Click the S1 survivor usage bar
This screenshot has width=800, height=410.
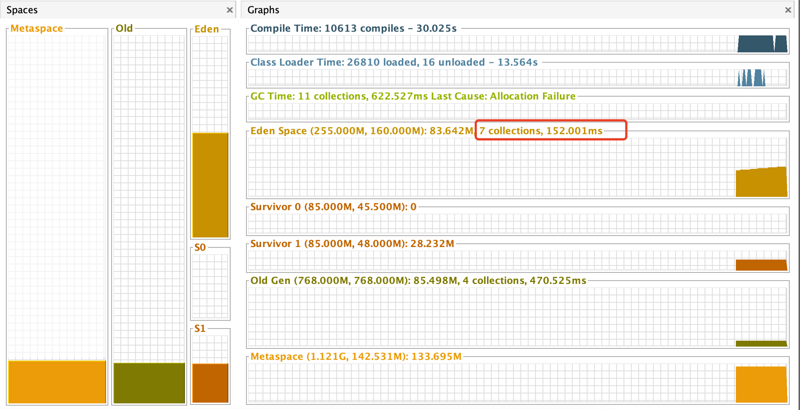[x=210, y=383]
